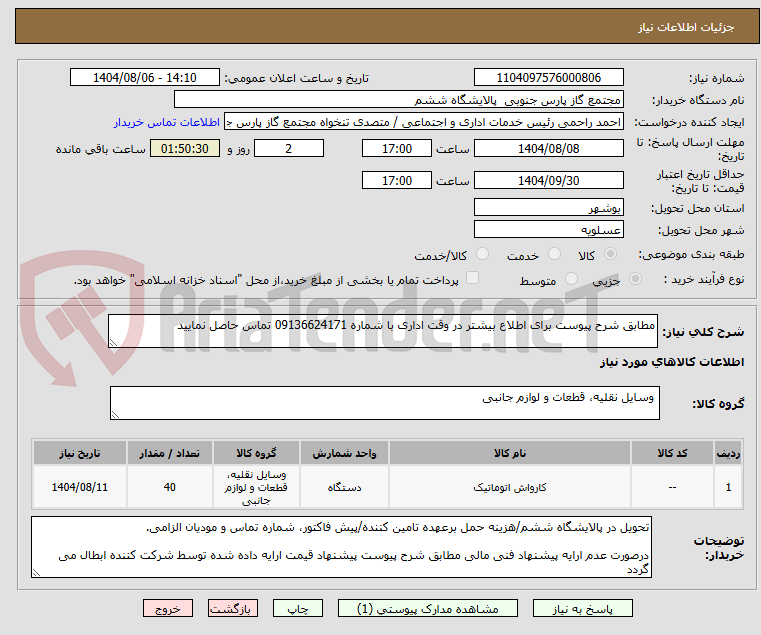Click the buyer organization name field
This screenshot has height=635, width=761.
point(398,100)
